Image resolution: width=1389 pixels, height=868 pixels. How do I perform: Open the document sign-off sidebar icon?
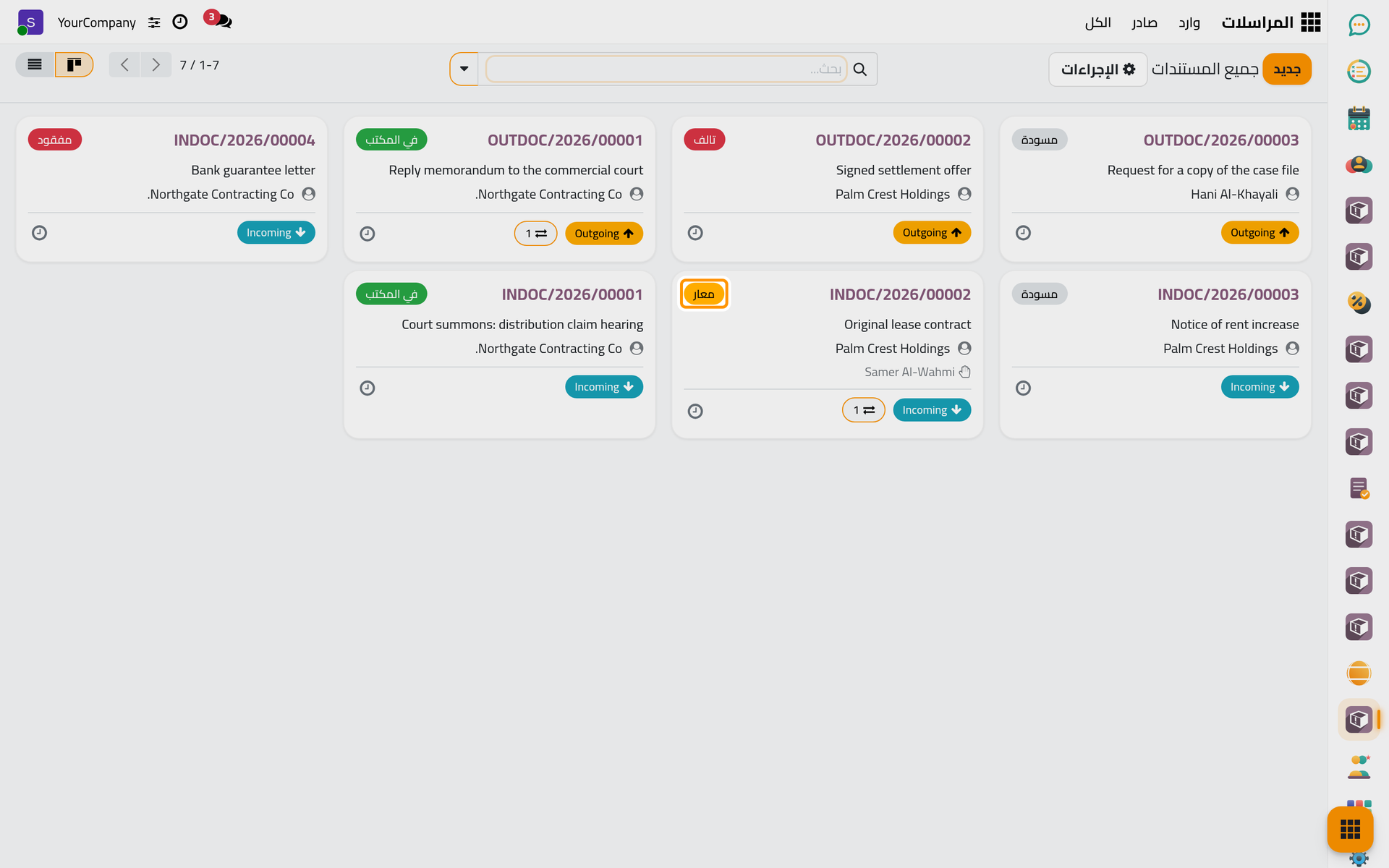[x=1359, y=488]
